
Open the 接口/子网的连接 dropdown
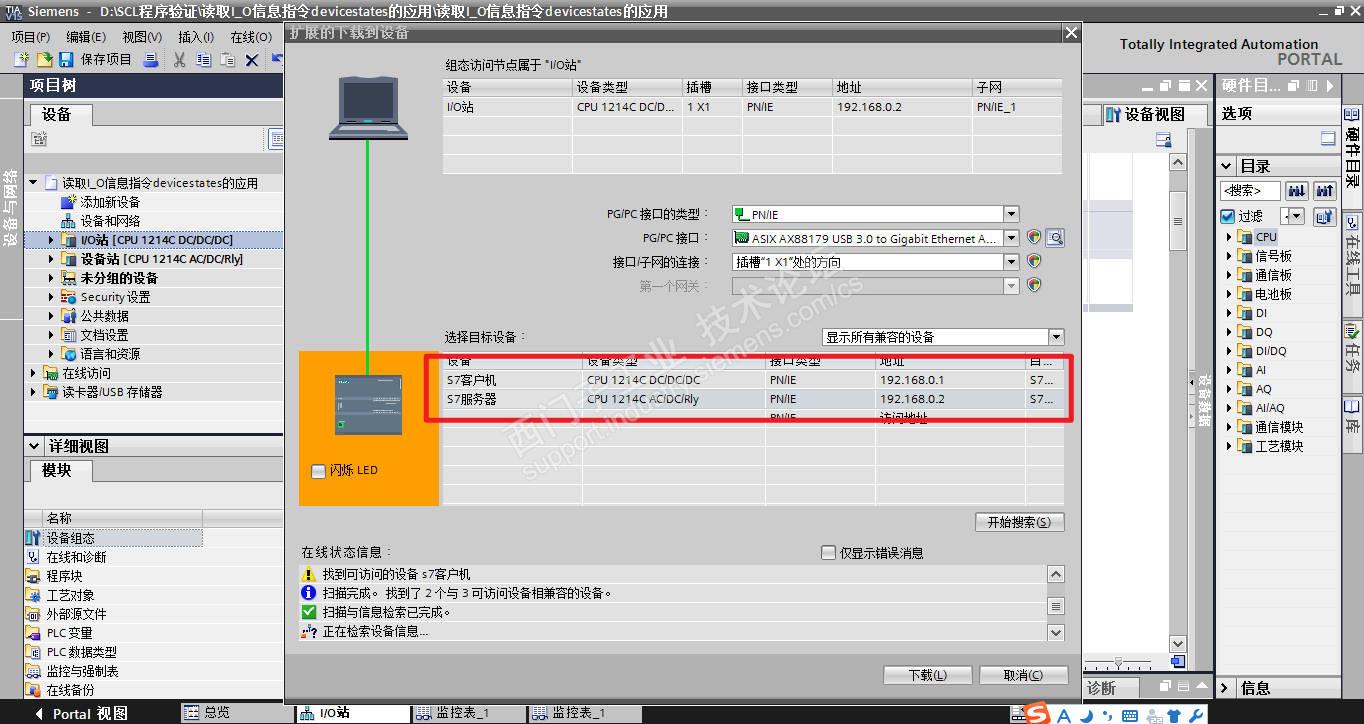(1011, 262)
